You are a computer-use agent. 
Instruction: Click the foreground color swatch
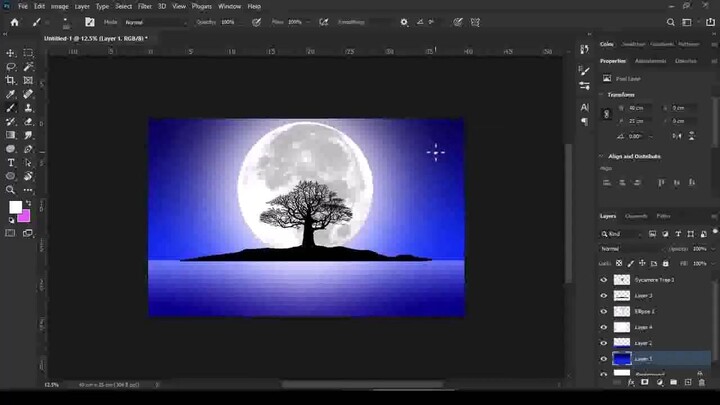pyautogui.click(x=15, y=207)
